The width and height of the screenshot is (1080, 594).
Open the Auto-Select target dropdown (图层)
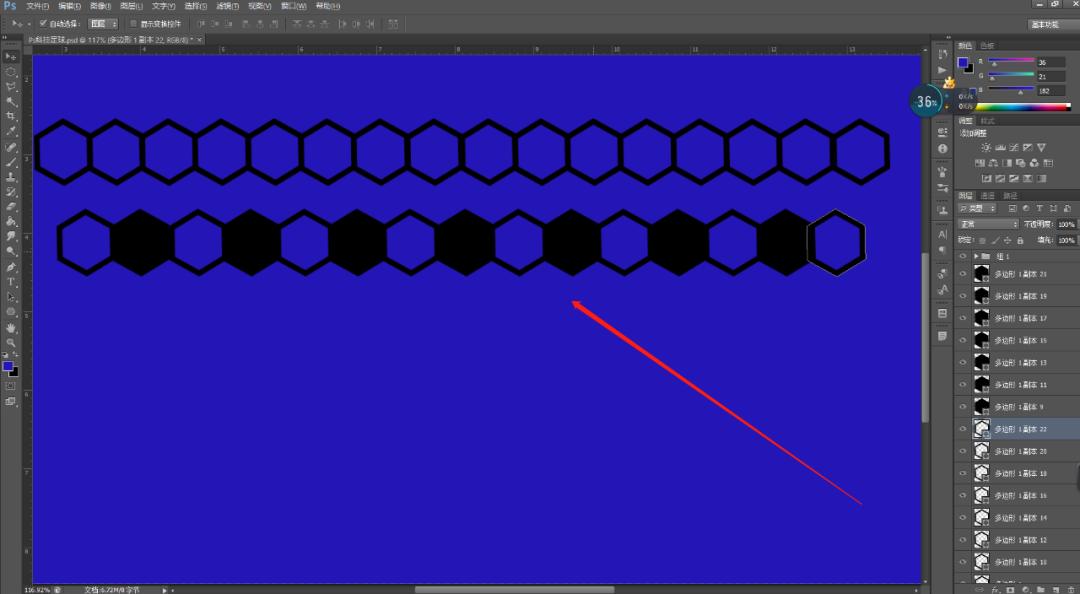tap(103, 23)
